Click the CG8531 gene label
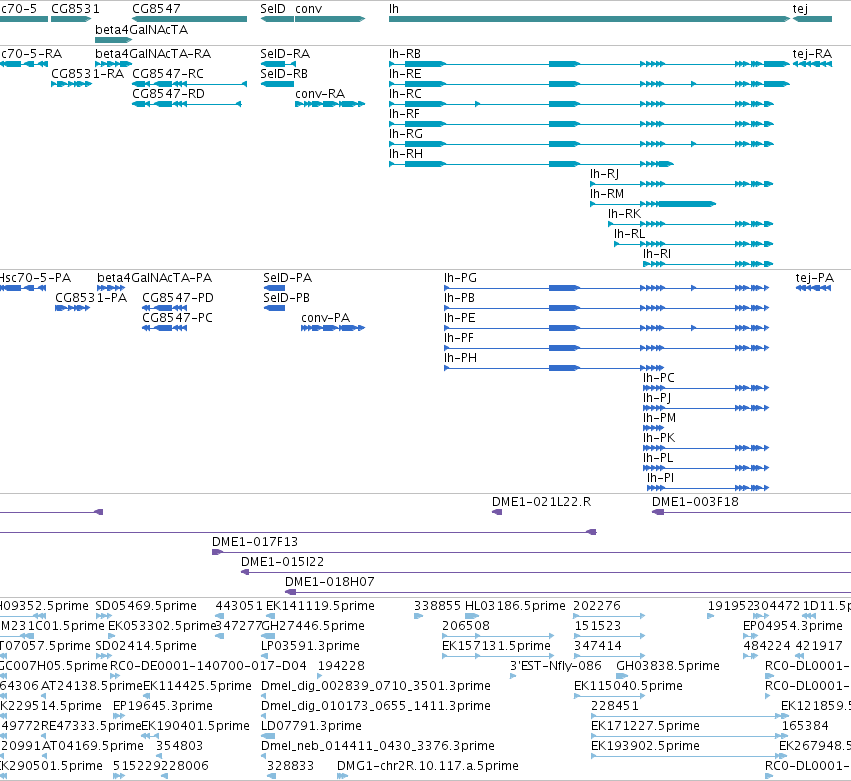 (x=75, y=9)
